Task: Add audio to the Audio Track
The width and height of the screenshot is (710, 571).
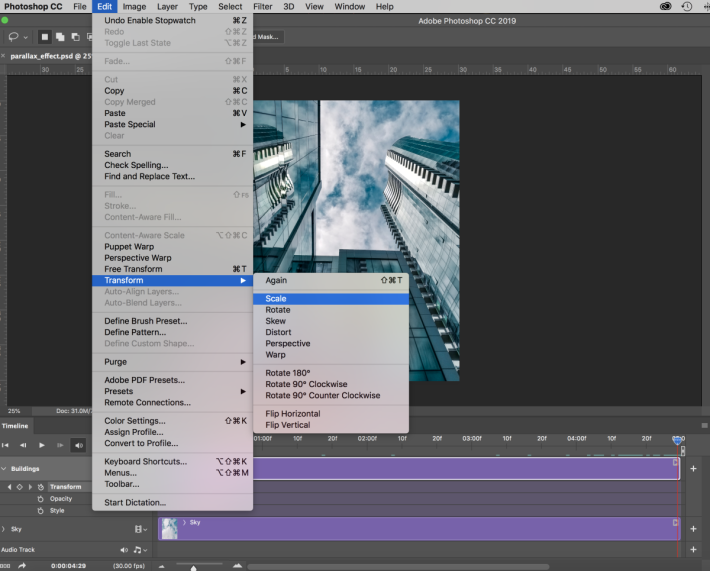Action: (x=693, y=549)
